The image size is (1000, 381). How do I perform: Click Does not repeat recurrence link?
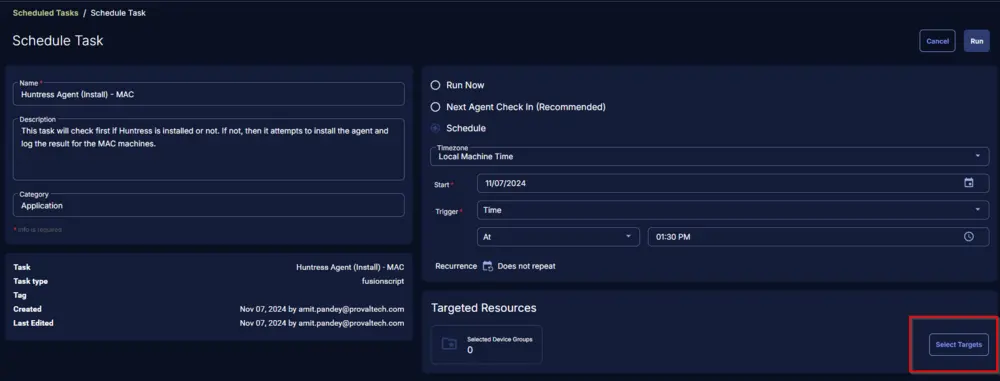526,266
